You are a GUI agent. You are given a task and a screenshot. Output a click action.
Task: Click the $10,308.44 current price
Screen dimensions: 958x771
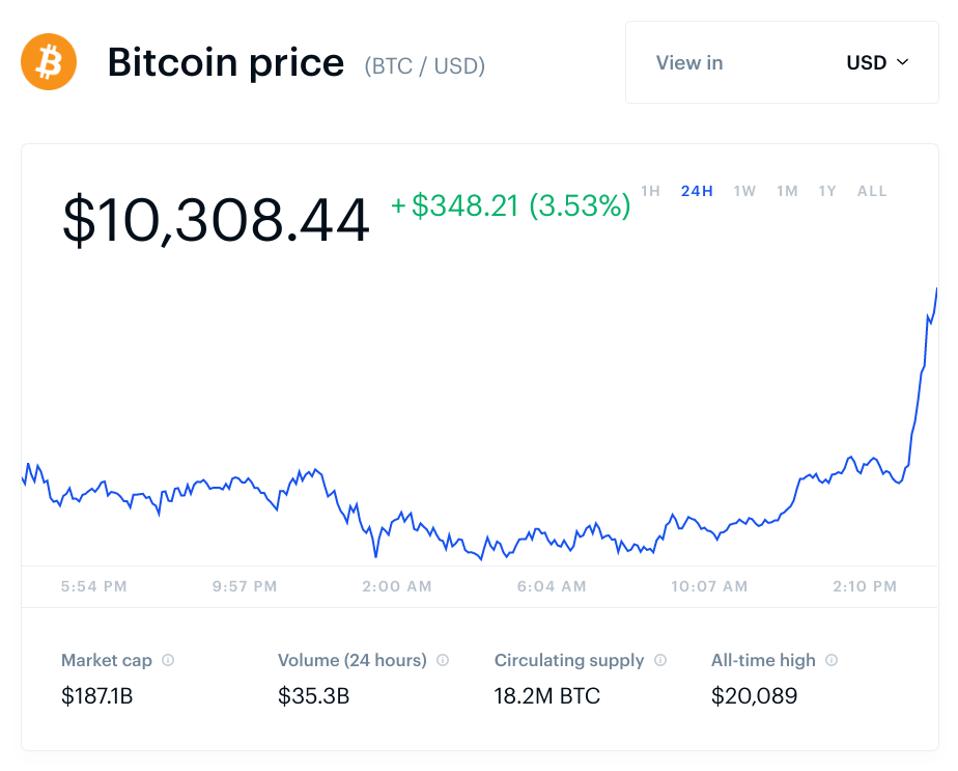[x=216, y=220]
